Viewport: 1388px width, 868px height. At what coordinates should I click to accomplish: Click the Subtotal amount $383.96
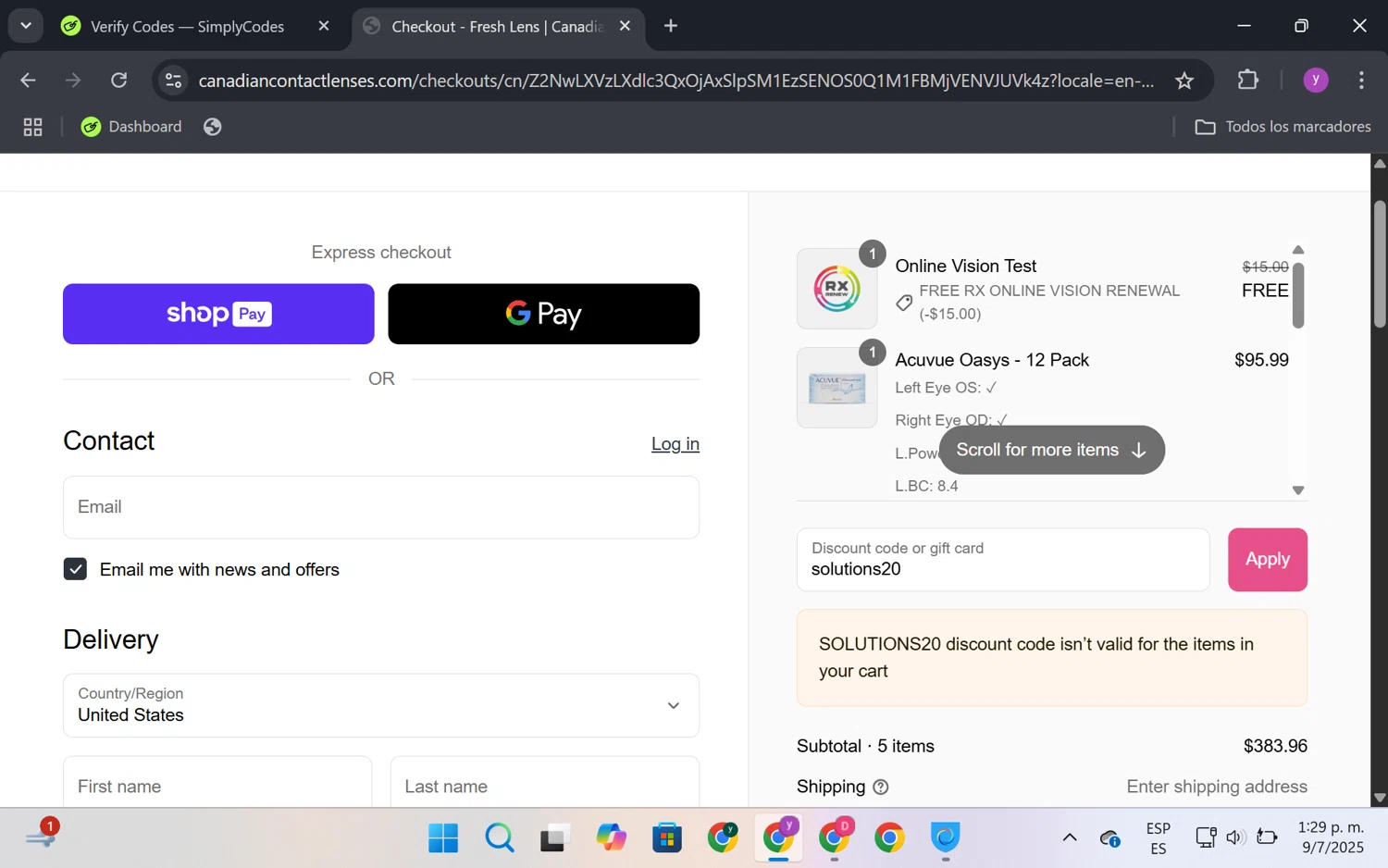coord(1275,746)
